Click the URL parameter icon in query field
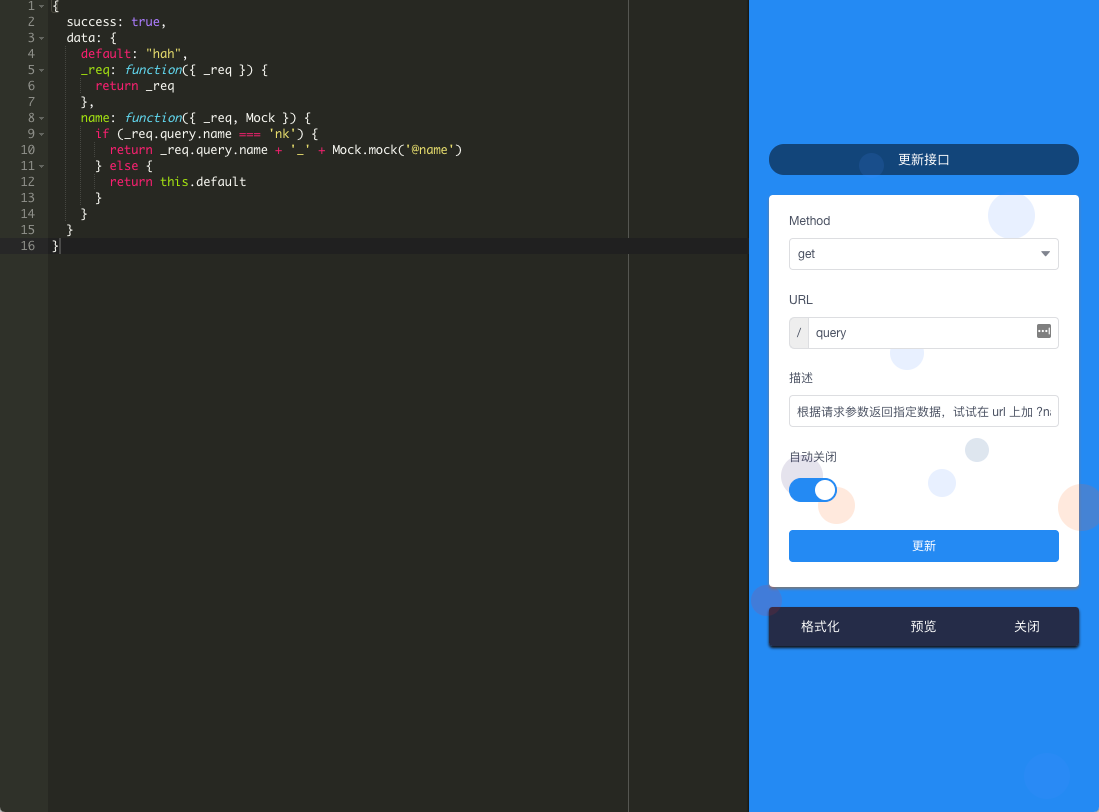The width and height of the screenshot is (1099, 812). click(x=1043, y=331)
